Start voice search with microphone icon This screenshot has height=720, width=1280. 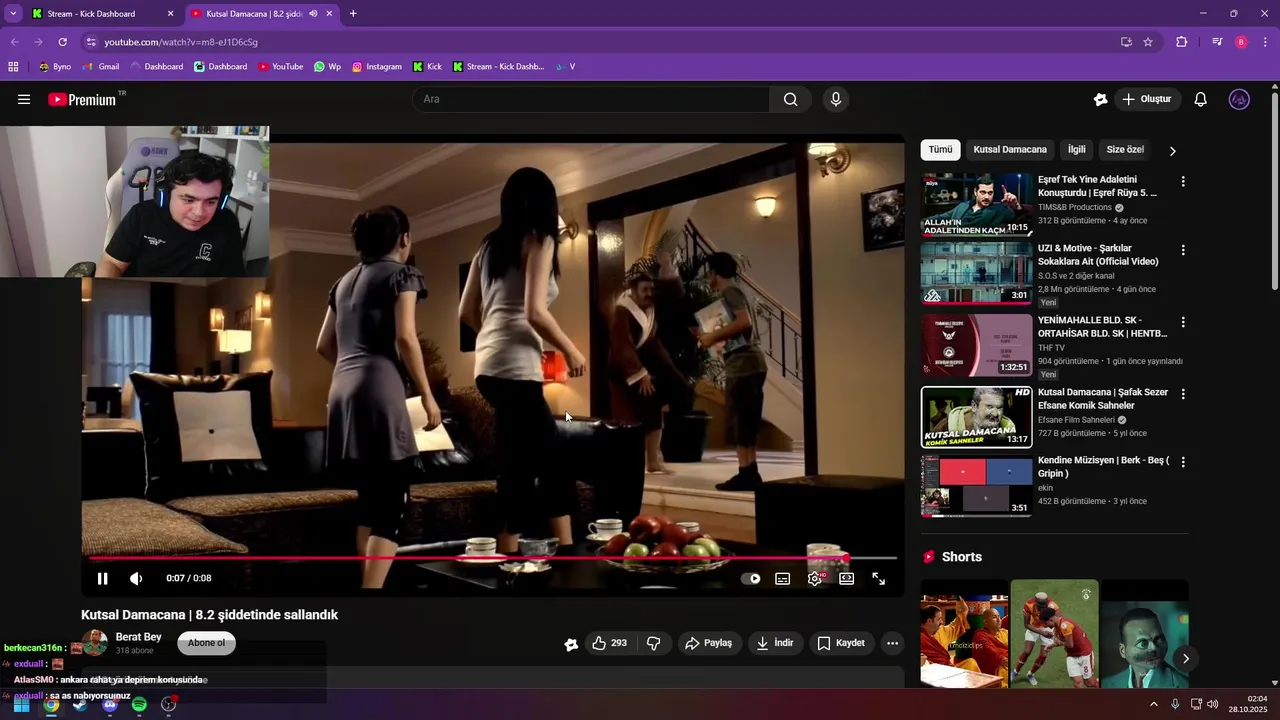[836, 99]
